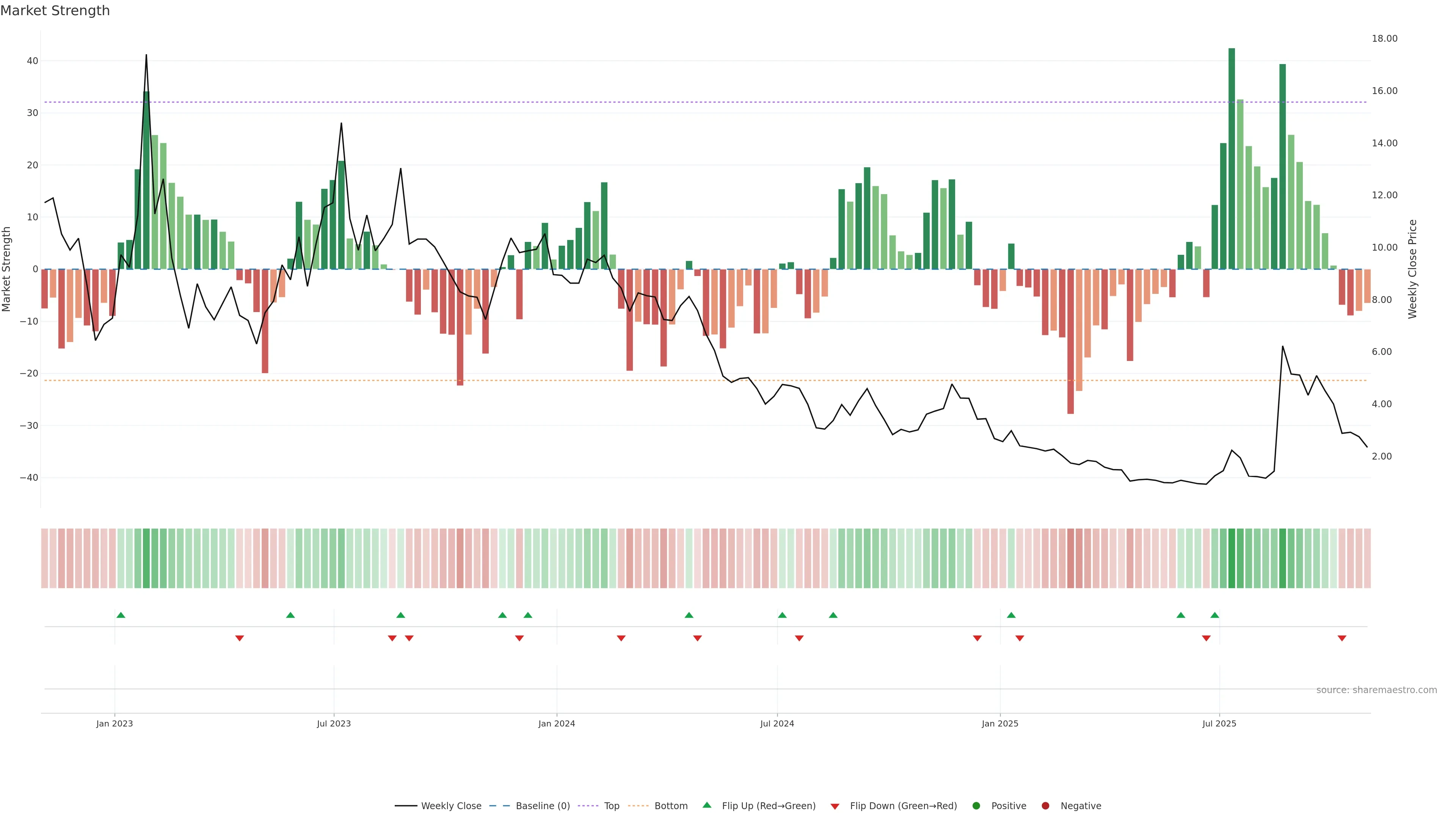Click the sharemaestro.com source text
The height and width of the screenshot is (819, 1456).
pyautogui.click(x=1376, y=690)
